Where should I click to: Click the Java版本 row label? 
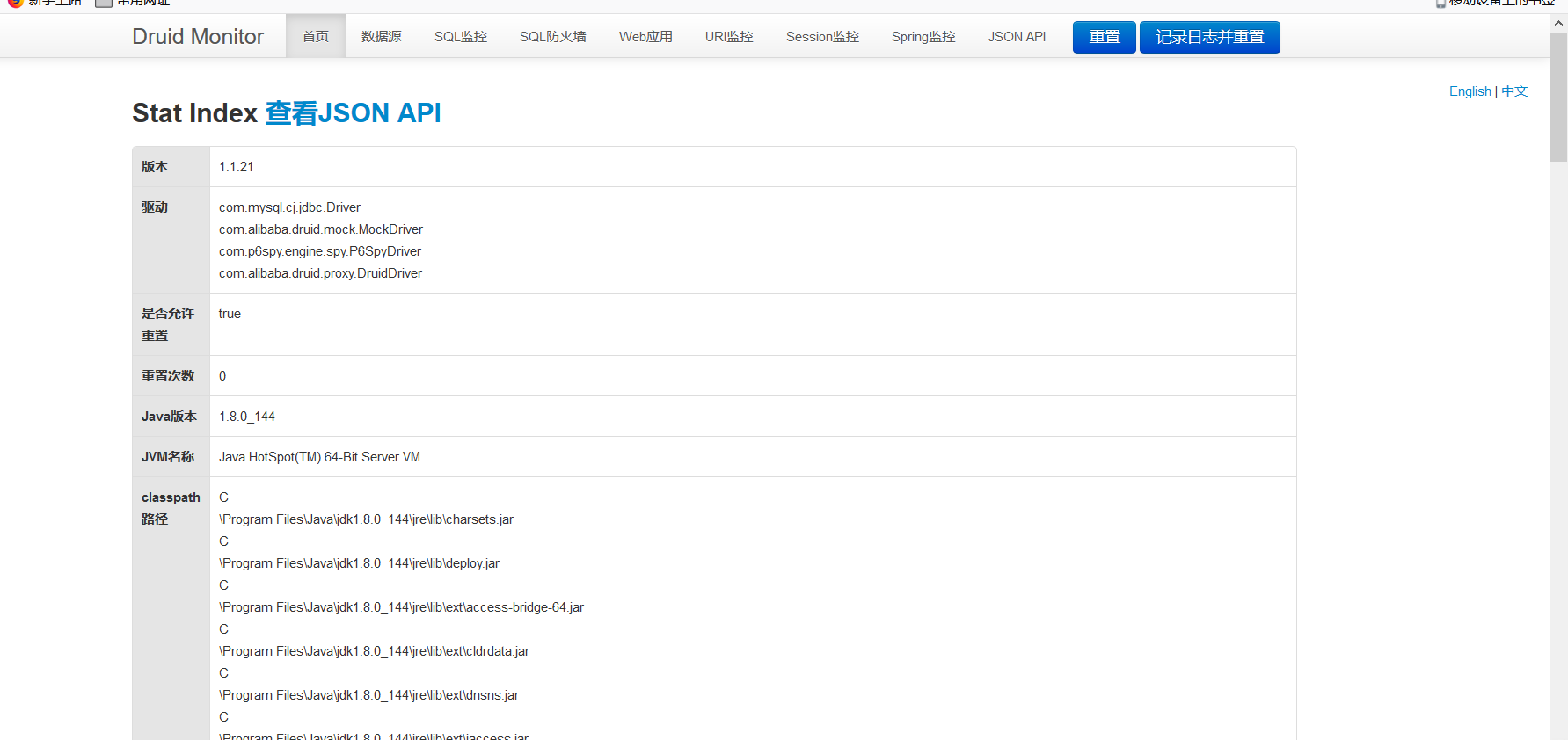(x=169, y=417)
